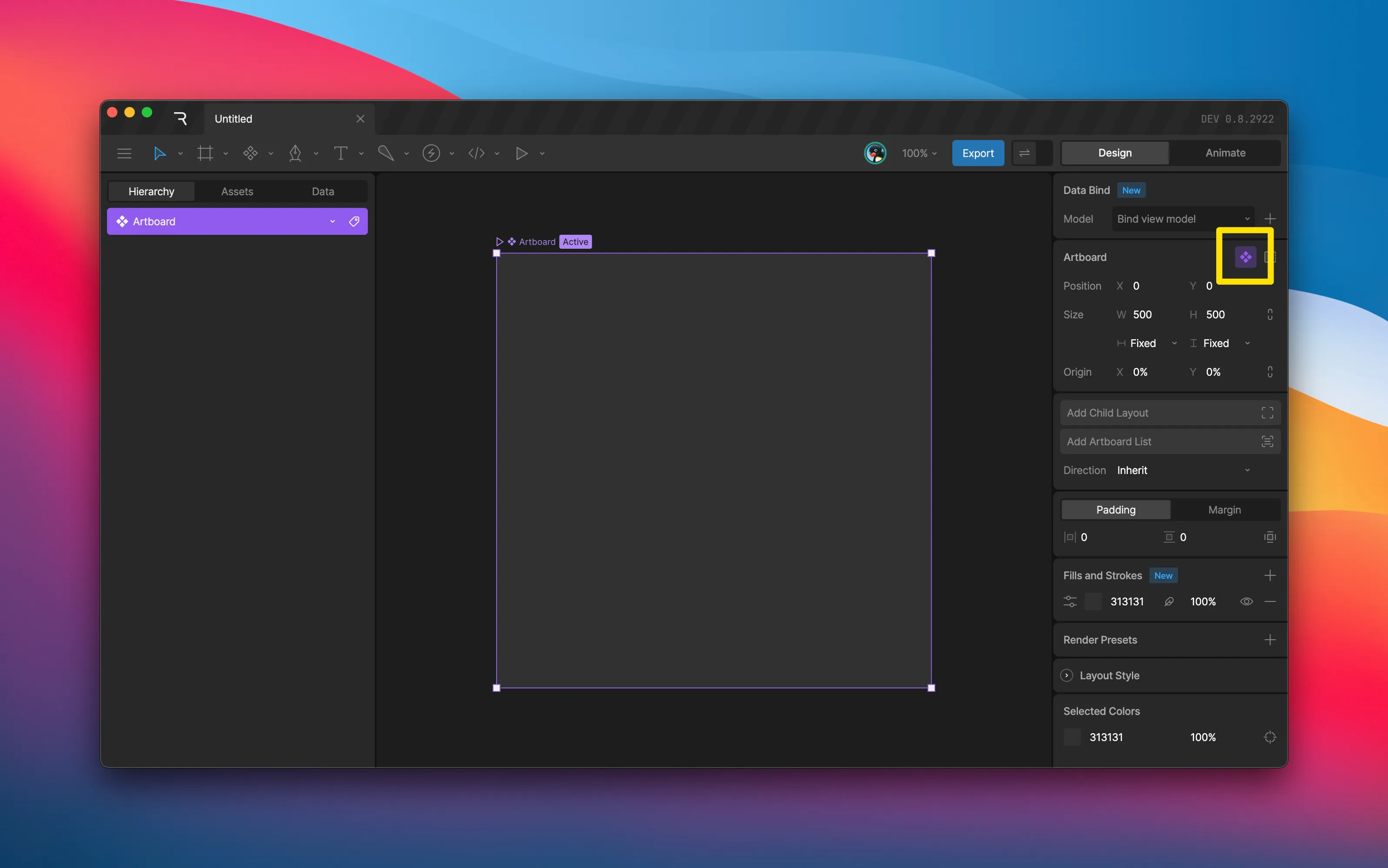Click the tag icon on Artboard row
This screenshot has width=1388, height=868.
point(354,222)
